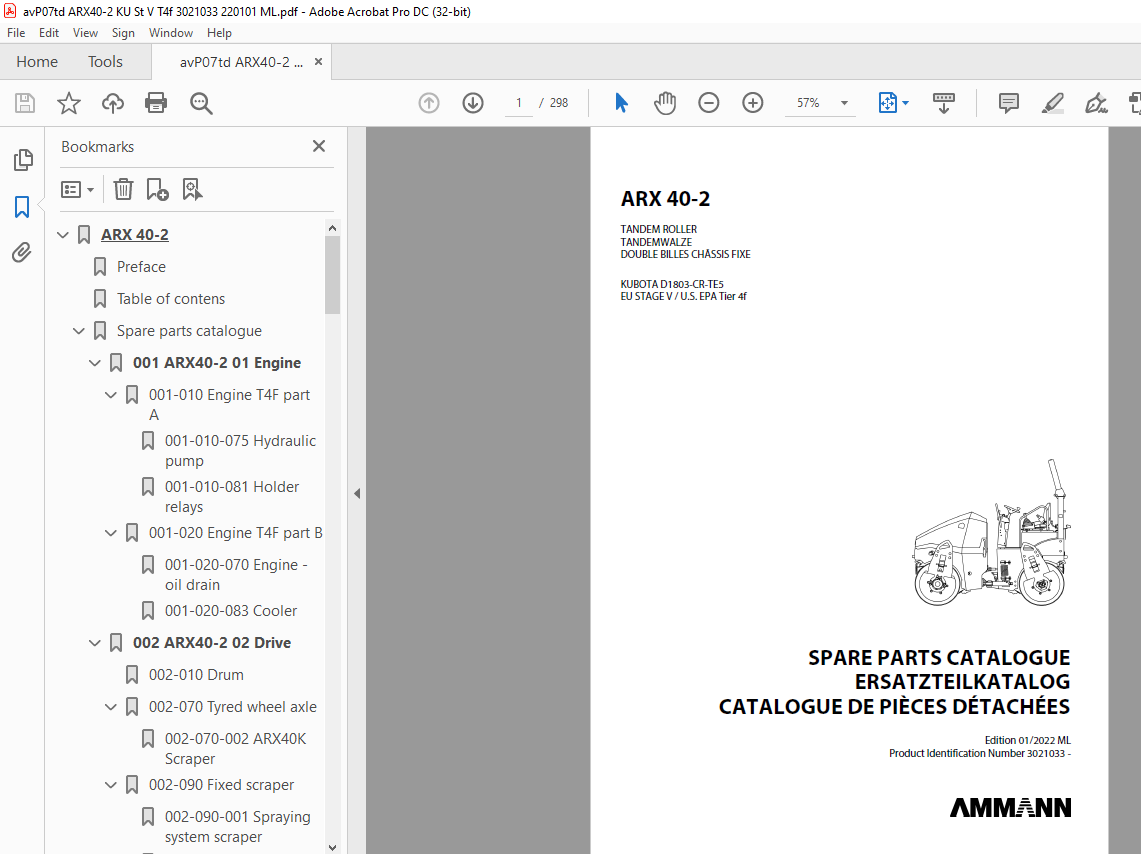Open 001-010-081 Holder relays bookmark
1141x854 pixels.
231,497
